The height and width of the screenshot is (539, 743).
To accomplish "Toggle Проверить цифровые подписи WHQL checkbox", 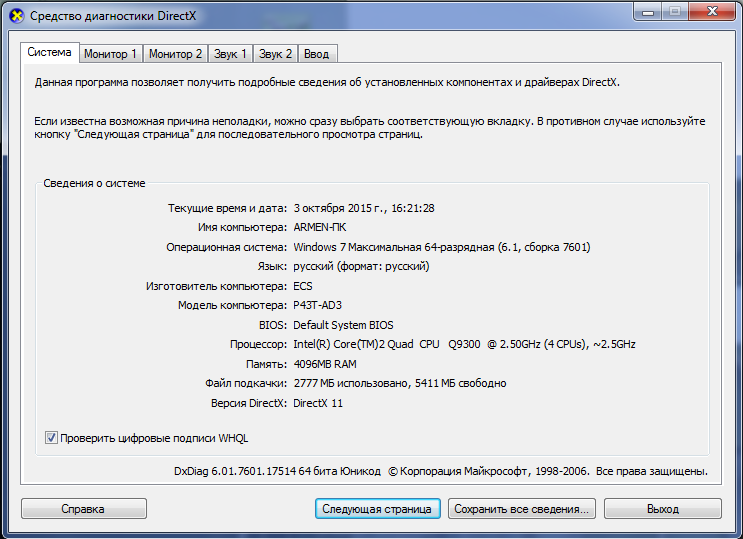I will [51, 438].
